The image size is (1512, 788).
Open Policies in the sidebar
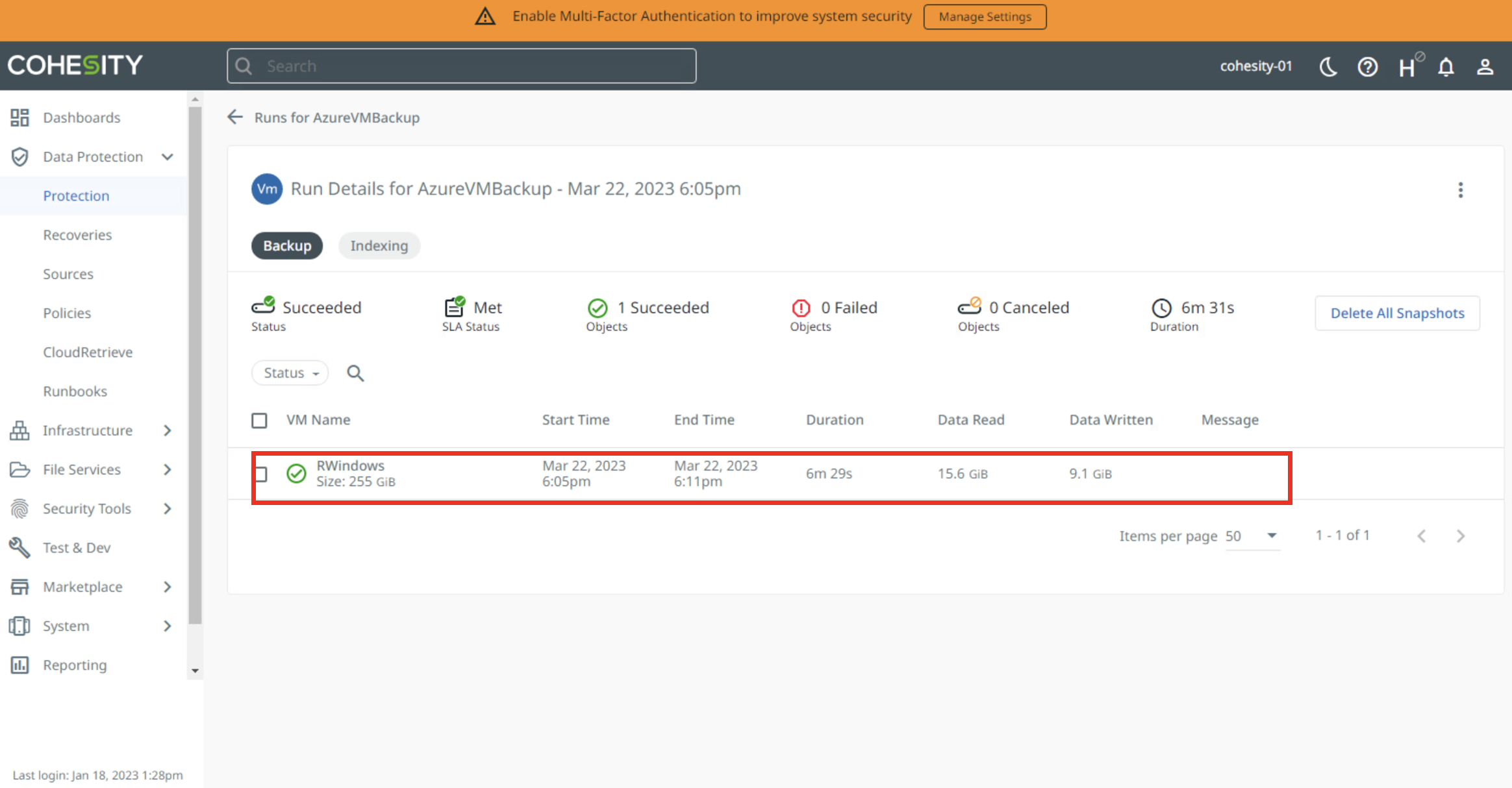pyautogui.click(x=67, y=313)
